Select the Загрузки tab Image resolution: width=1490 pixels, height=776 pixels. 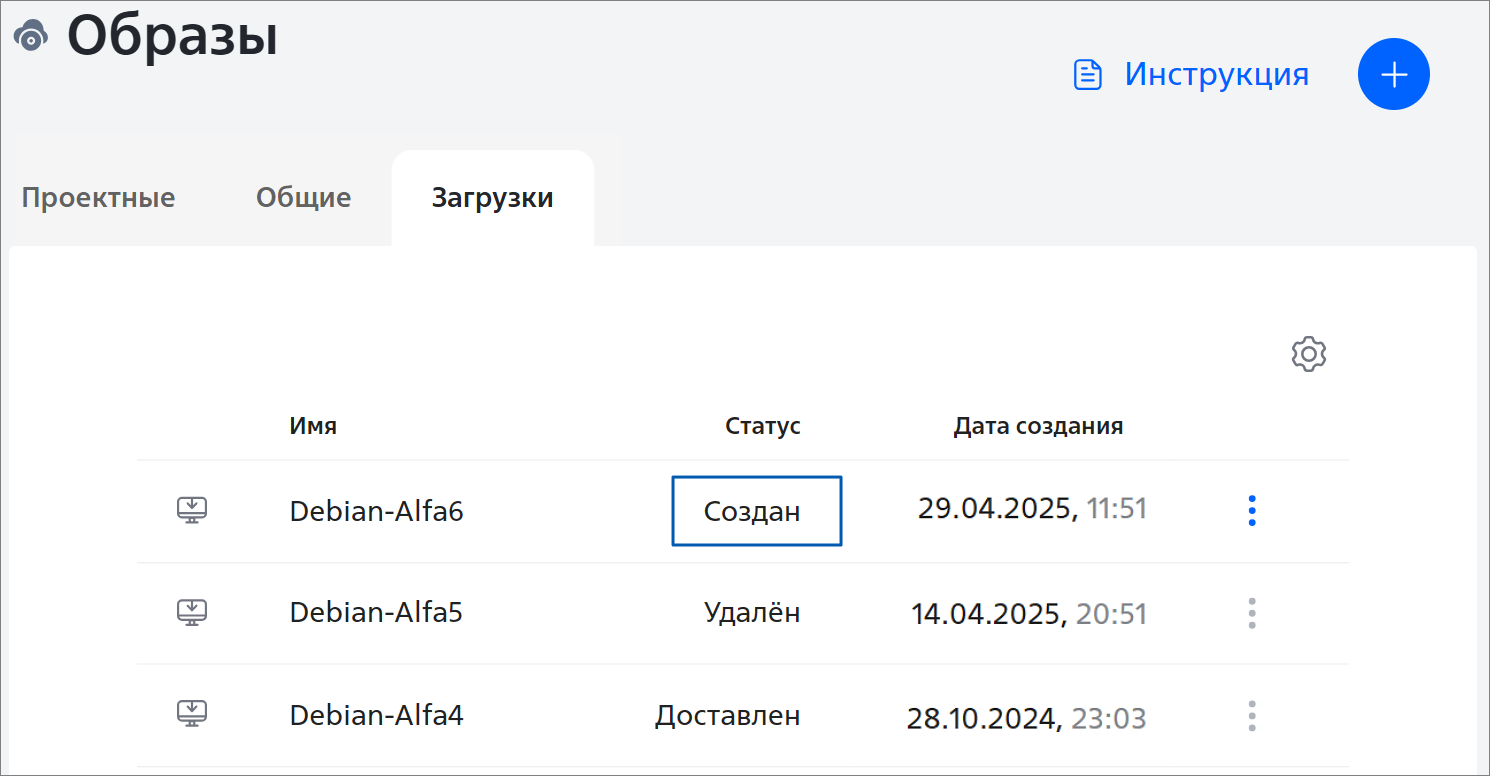(x=493, y=198)
